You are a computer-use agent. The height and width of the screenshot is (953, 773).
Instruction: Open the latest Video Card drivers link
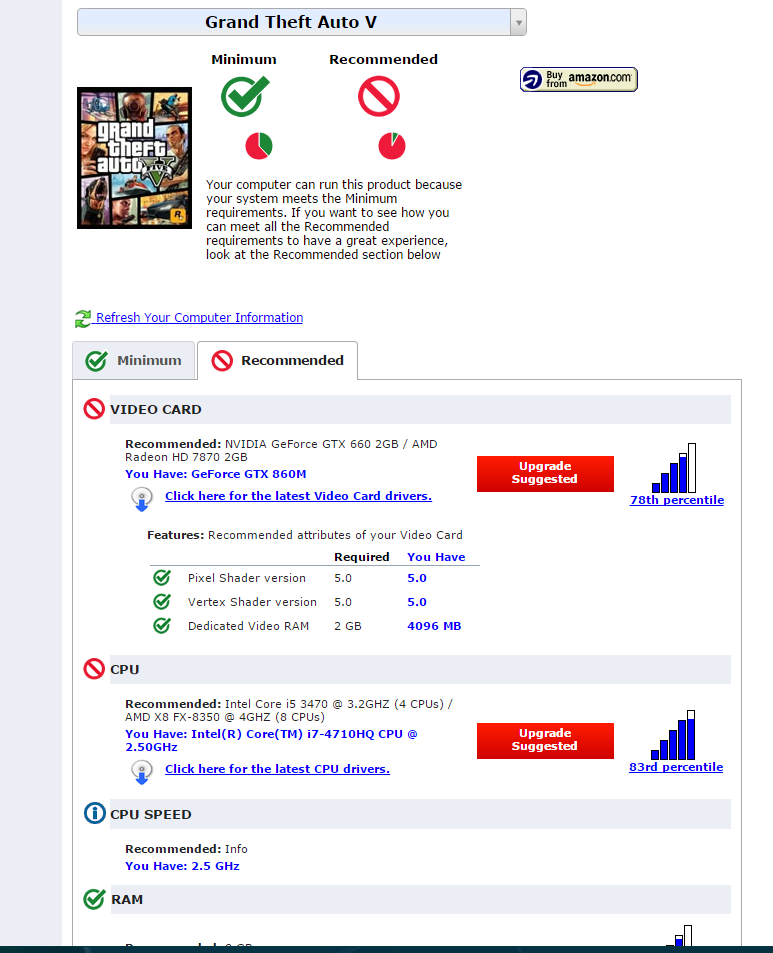[x=298, y=496]
